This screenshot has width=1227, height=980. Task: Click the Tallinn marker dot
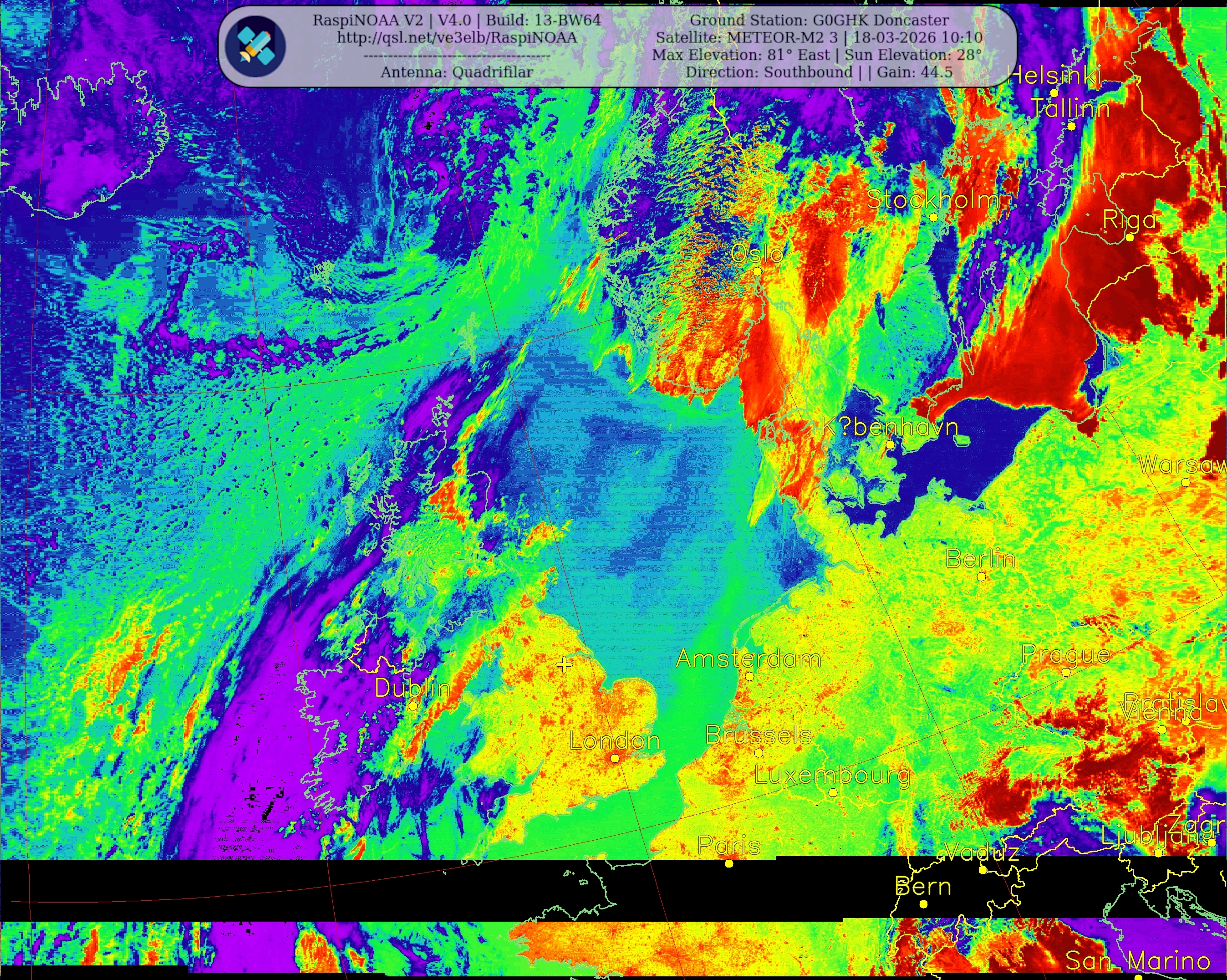coord(1072,126)
